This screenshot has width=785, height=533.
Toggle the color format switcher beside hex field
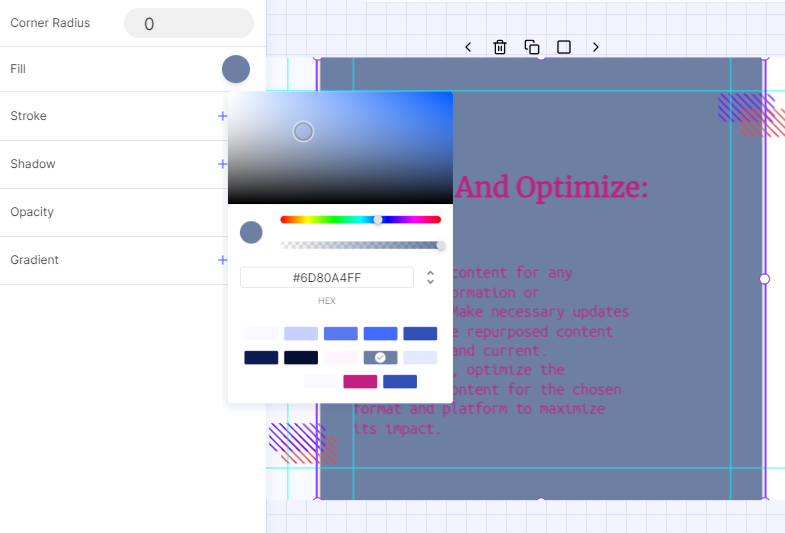click(x=430, y=277)
